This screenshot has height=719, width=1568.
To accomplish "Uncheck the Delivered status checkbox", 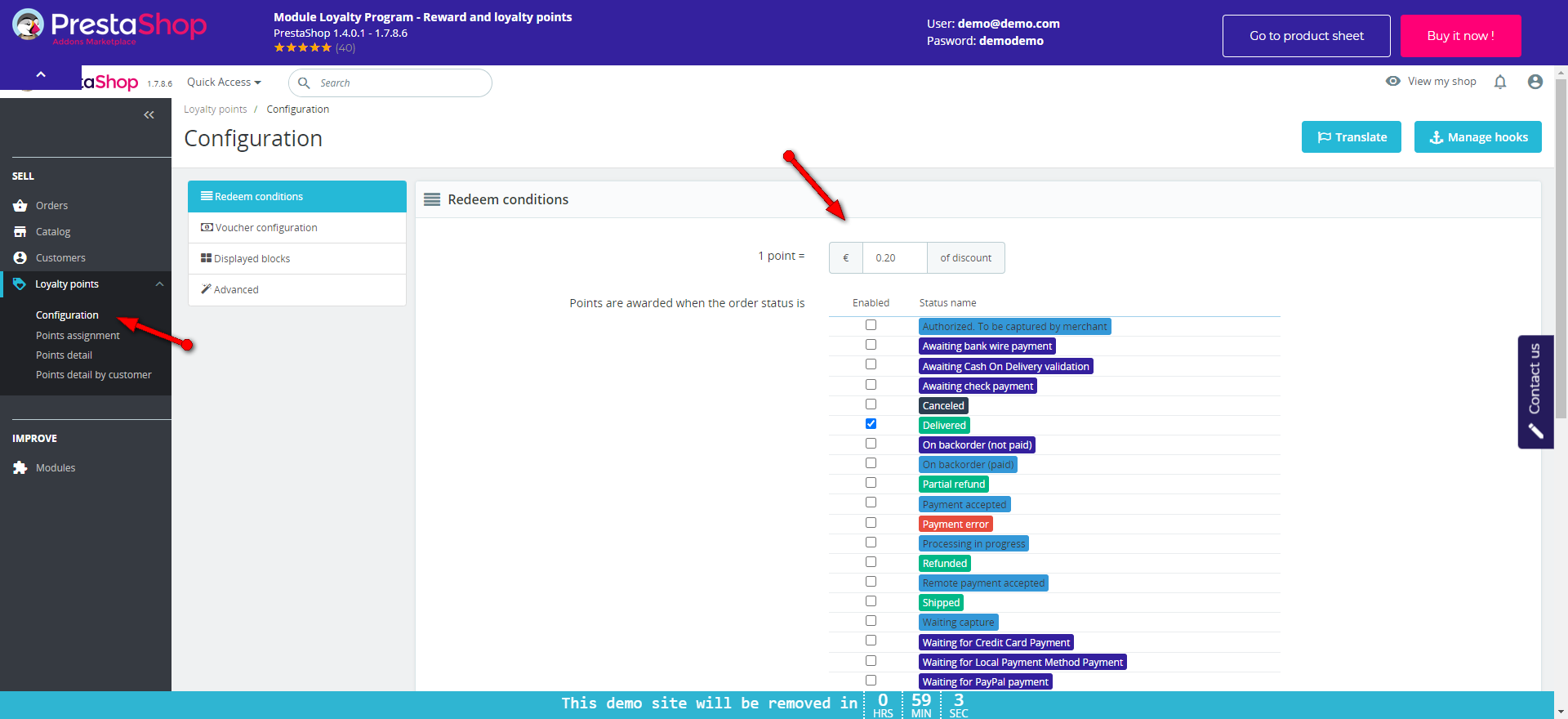I will pos(871,424).
